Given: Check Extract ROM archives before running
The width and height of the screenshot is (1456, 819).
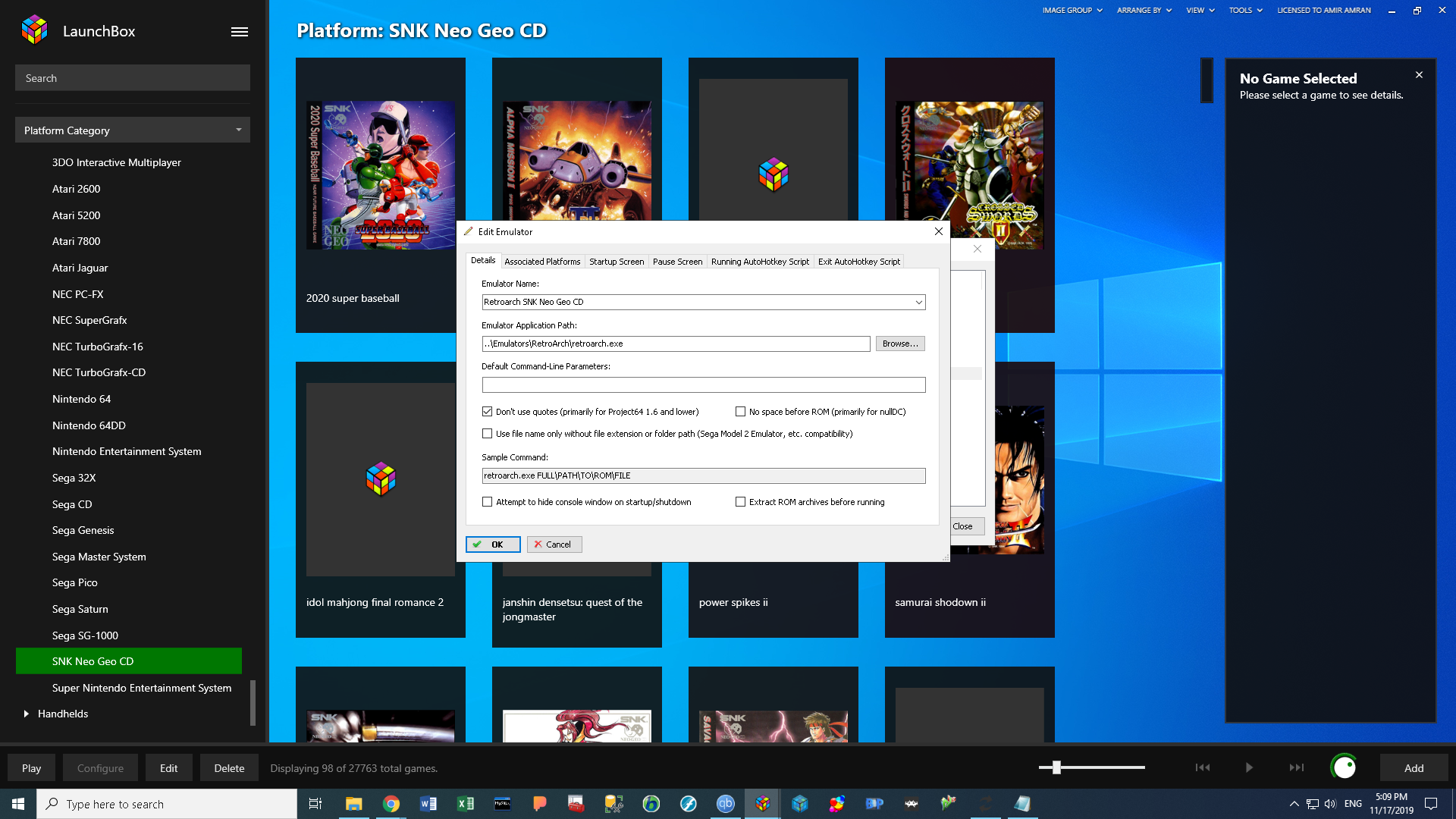Looking at the screenshot, I should (741, 502).
